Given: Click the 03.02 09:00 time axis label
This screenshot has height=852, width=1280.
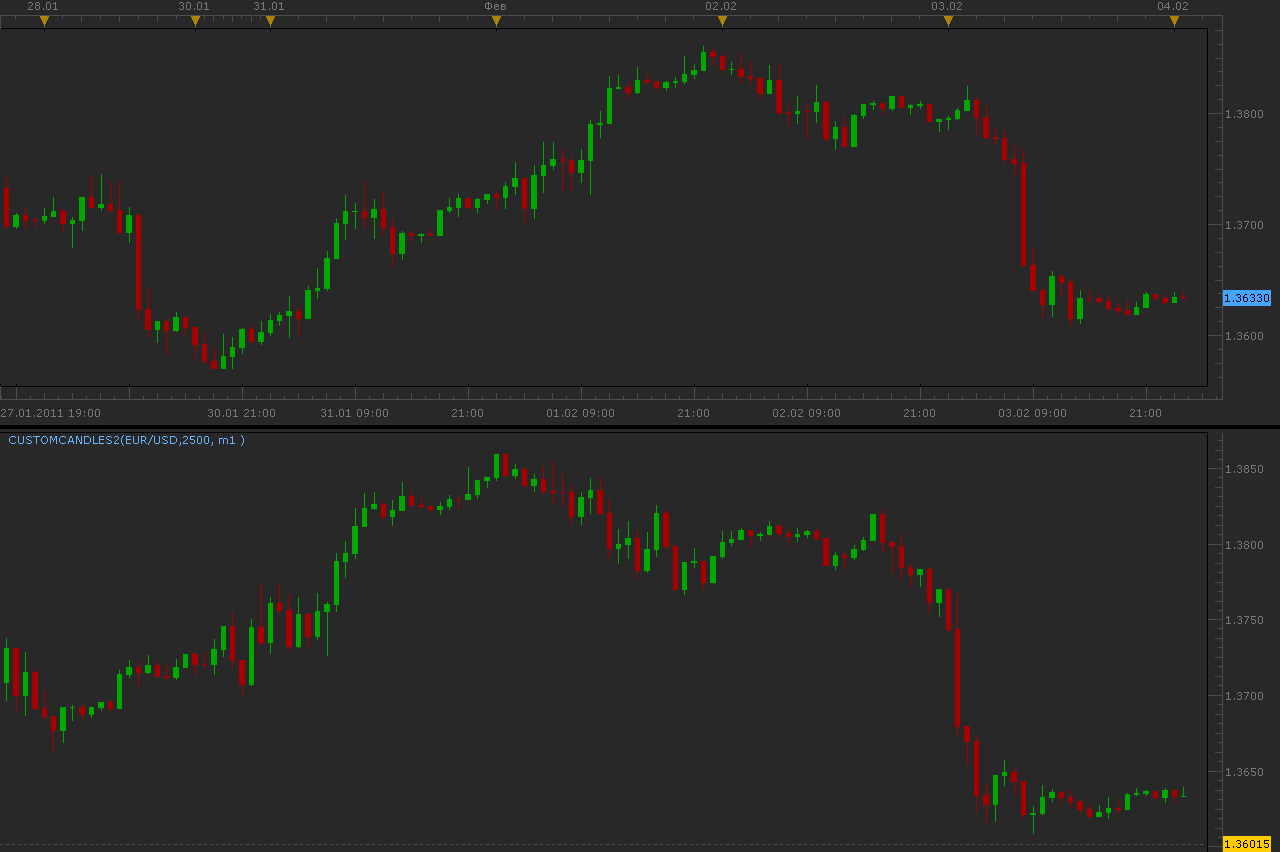Looking at the screenshot, I should click(1033, 413).
